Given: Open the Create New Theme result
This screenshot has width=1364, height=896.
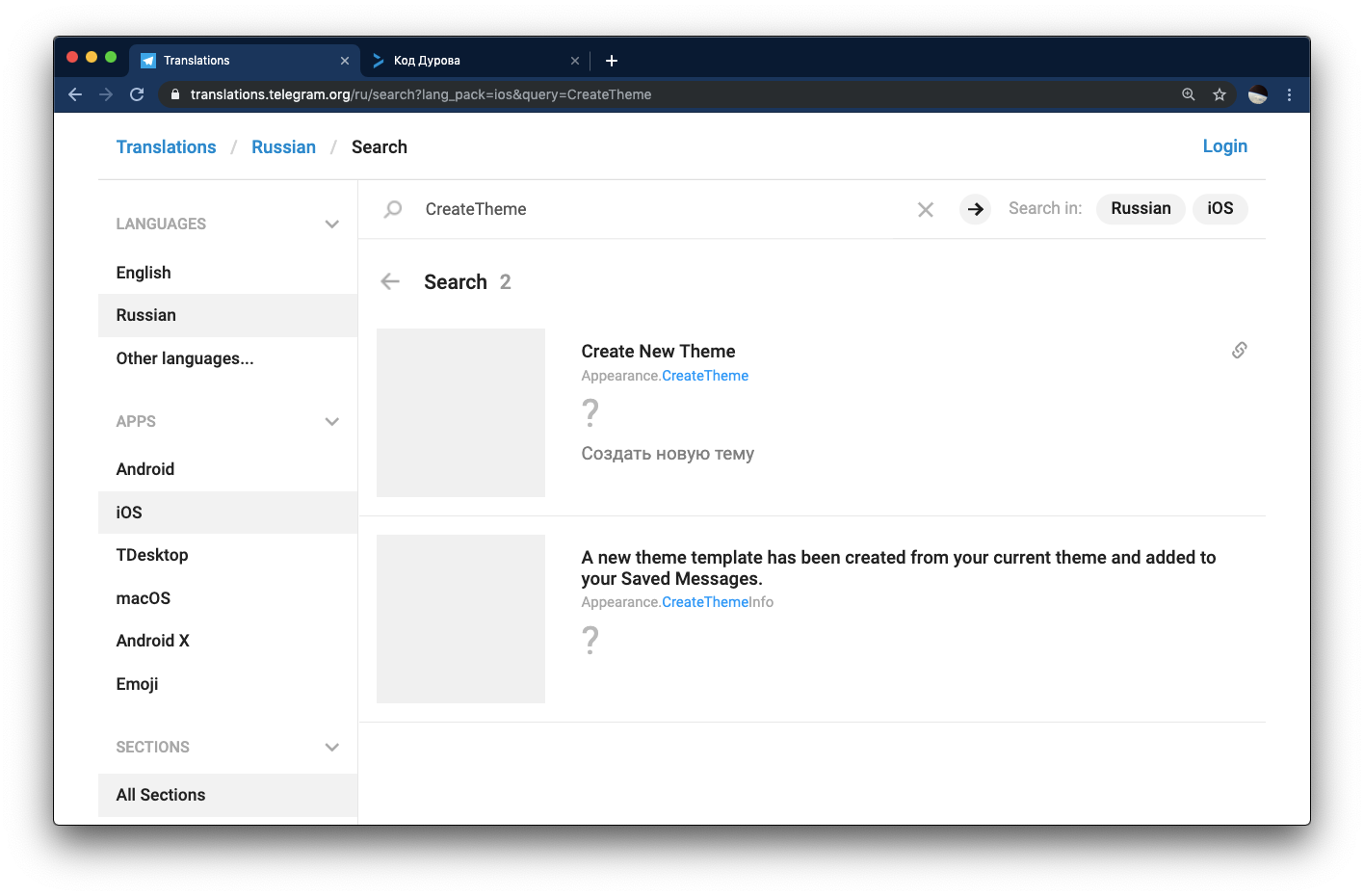Looking at the screenshot, I should 658,352.
